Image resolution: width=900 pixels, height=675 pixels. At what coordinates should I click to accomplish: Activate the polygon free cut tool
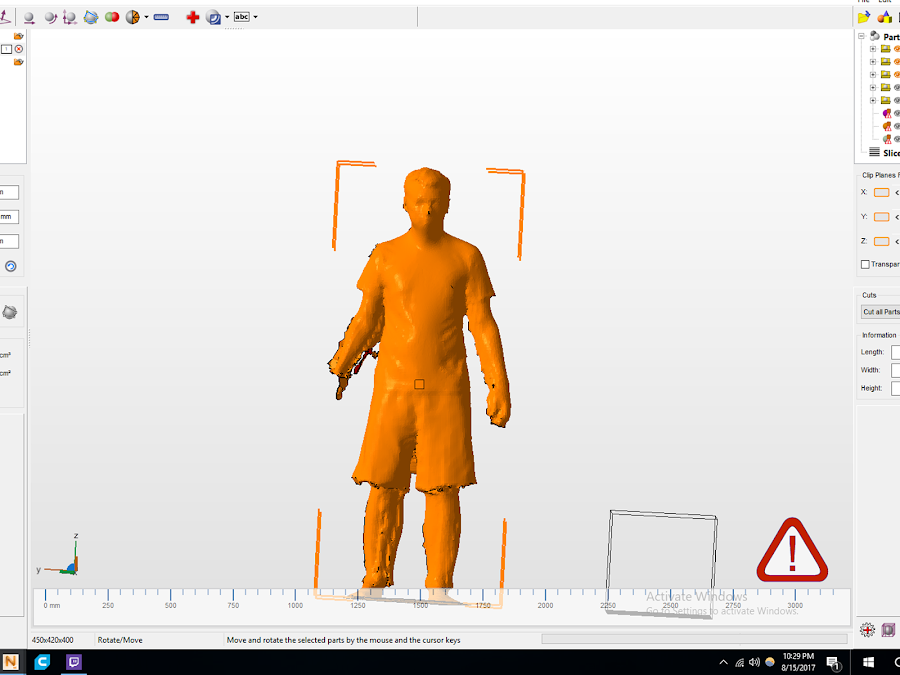click(91, 17)
